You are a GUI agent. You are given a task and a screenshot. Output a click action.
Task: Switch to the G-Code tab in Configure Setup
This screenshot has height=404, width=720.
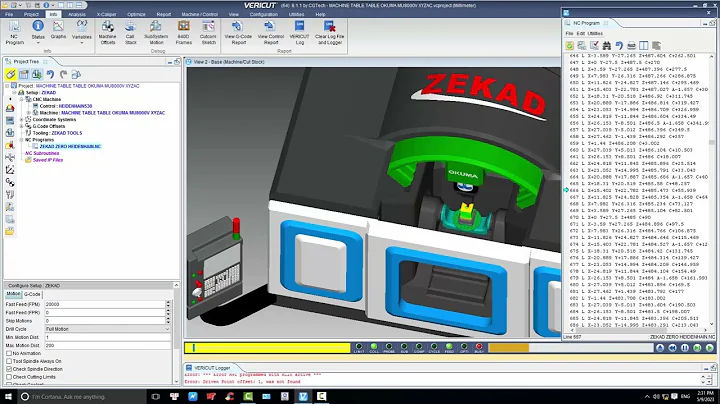[x=32, y=294]
